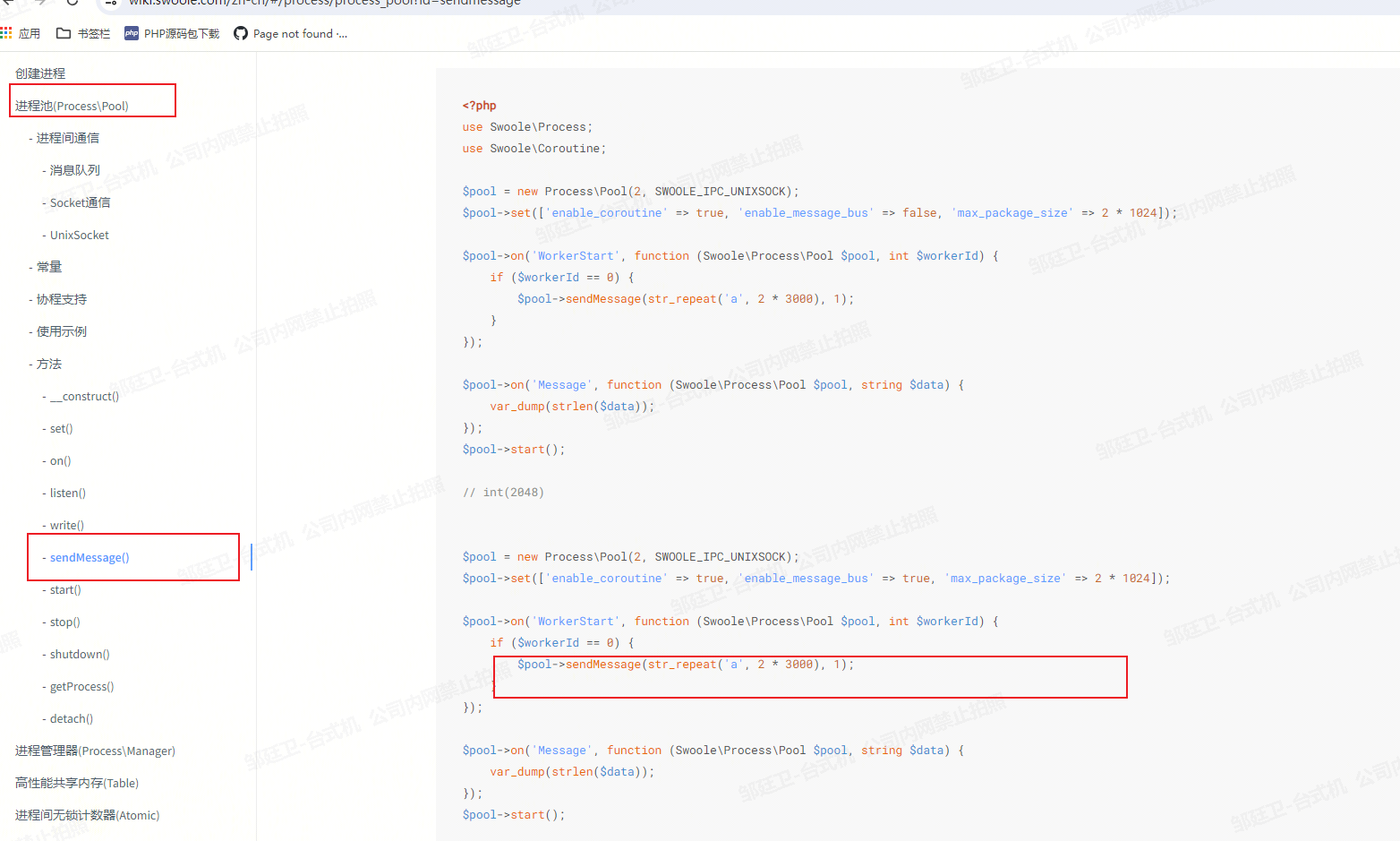Screen dimensions: 1400x841
Task: Open the getProcess() method link
Action: (x=81, y=686)
